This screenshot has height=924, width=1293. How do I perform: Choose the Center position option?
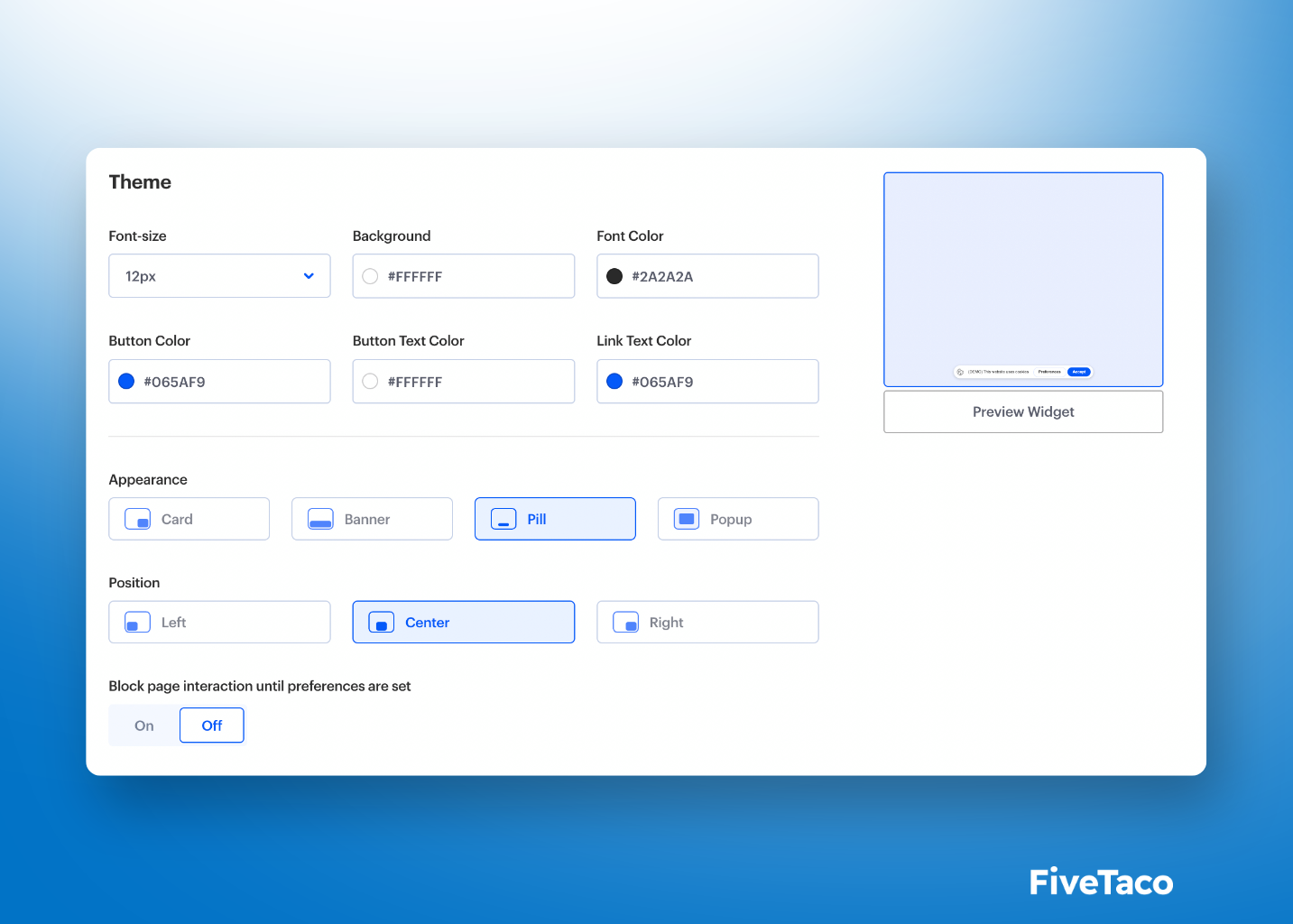[x=464, y=623]
